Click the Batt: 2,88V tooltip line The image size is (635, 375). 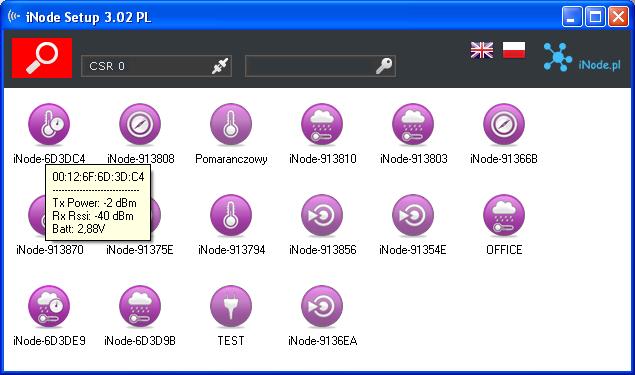coord(79,229)
